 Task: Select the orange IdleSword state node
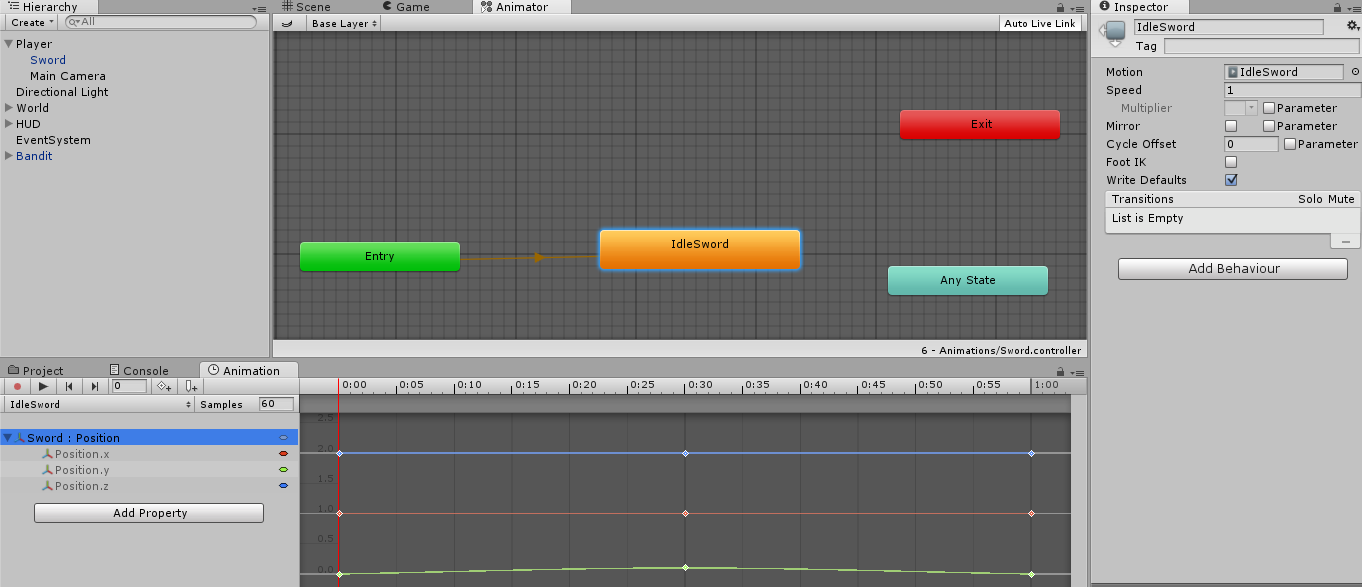point(700,249)
